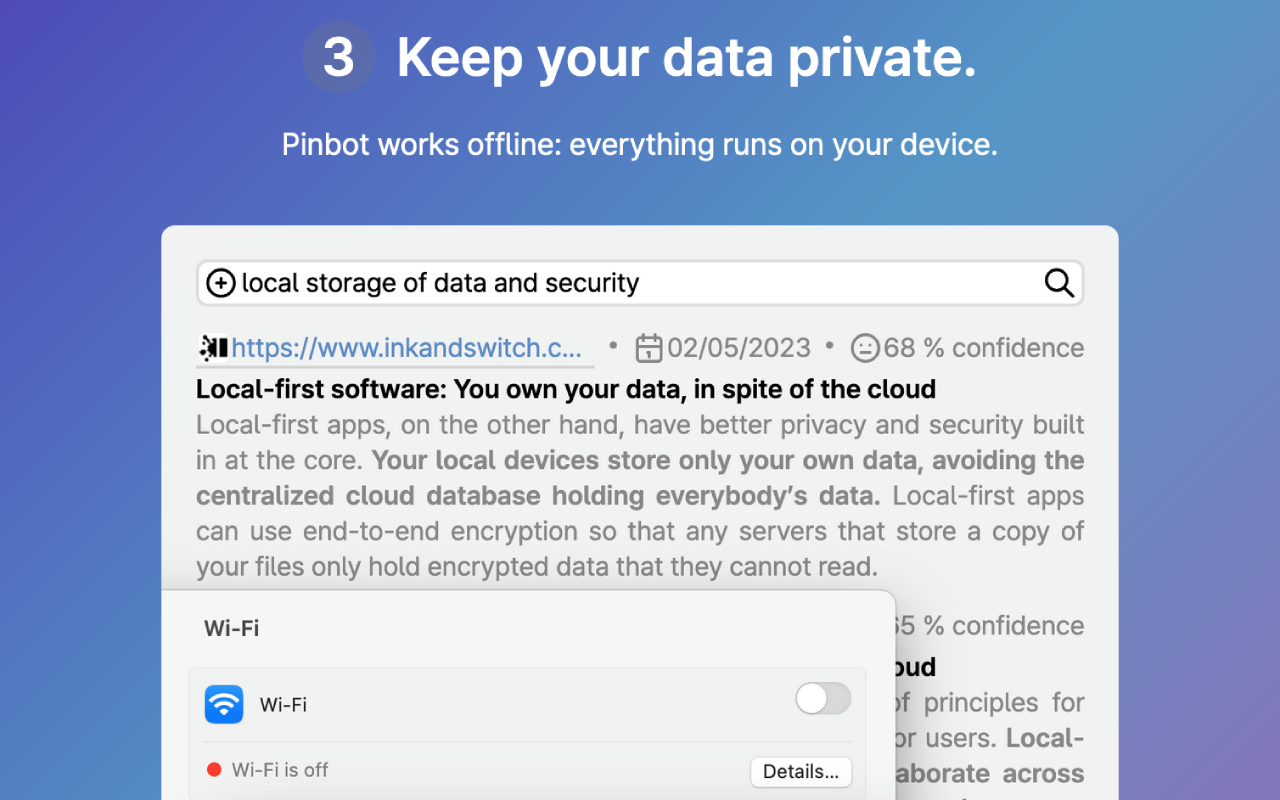The height and width of the screenshot is (800, 1280).
Task: Click the calendar icon beside 02/05/2023
Action: (x=649, y=348)
